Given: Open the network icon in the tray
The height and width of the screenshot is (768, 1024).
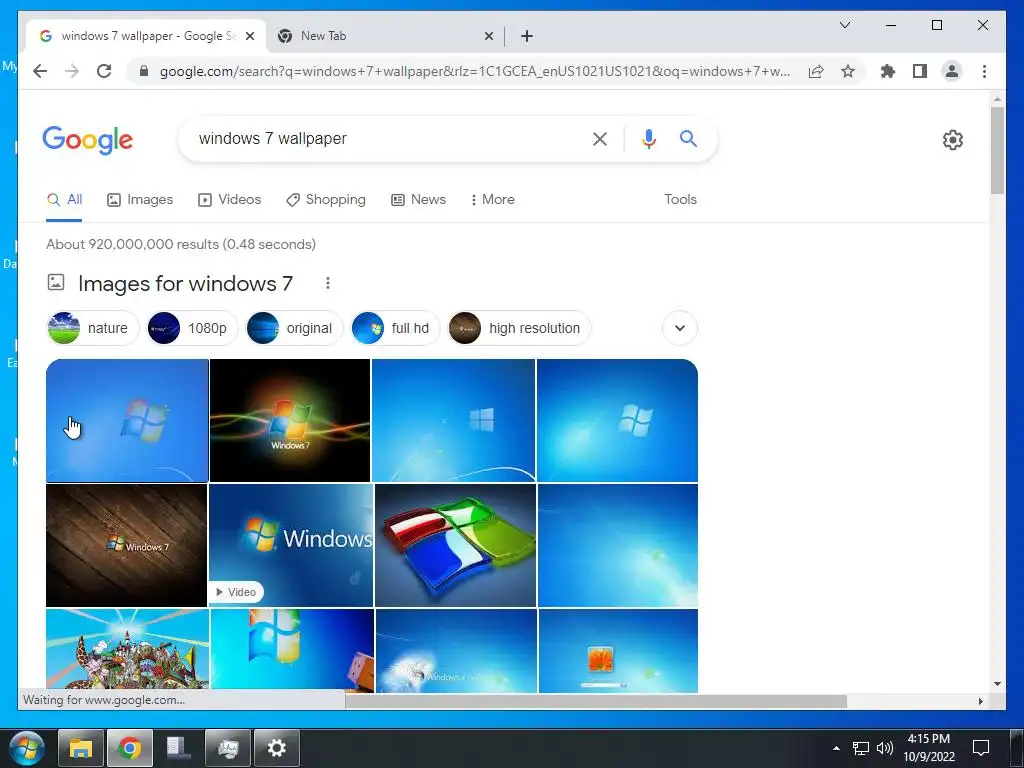Looking at the screenshot, I should [861, 748].
